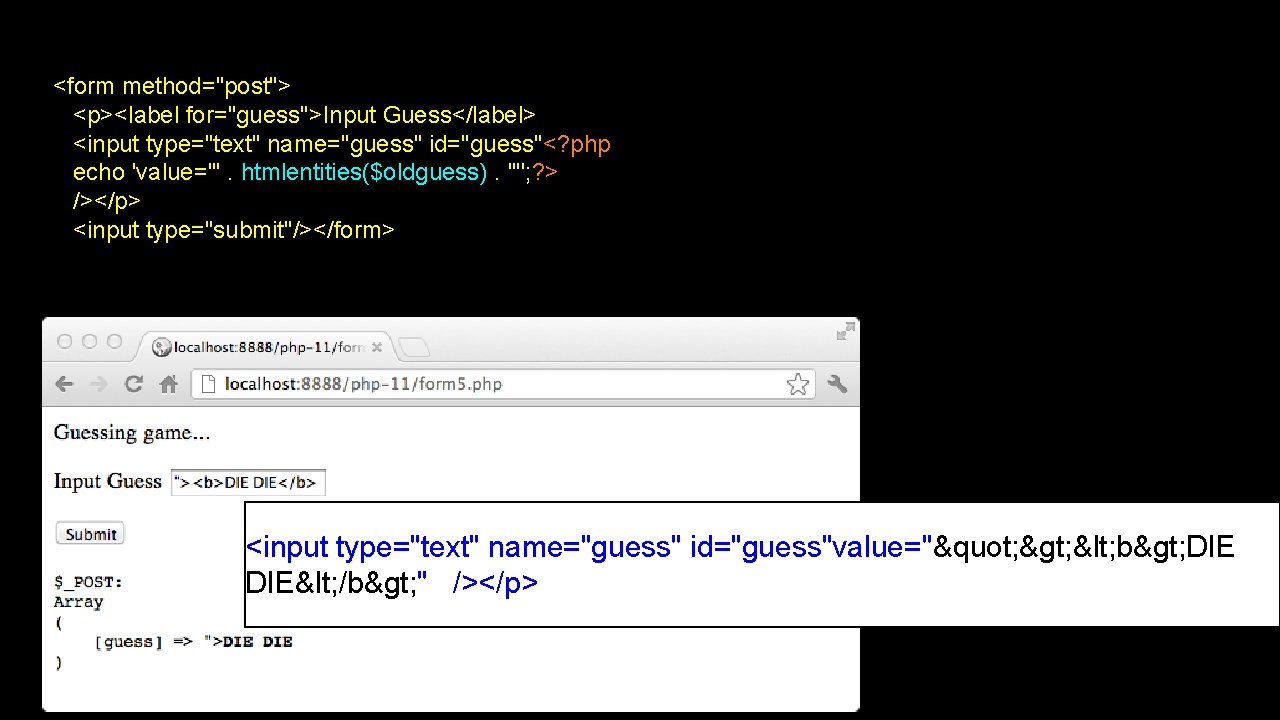1280x720 pixels.
Task: Click the Submit button on the guessing form
Action: point(89,533)
